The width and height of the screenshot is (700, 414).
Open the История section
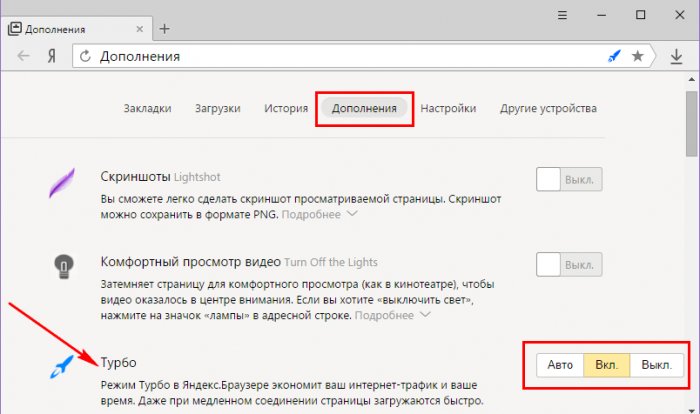pos(286,109)
